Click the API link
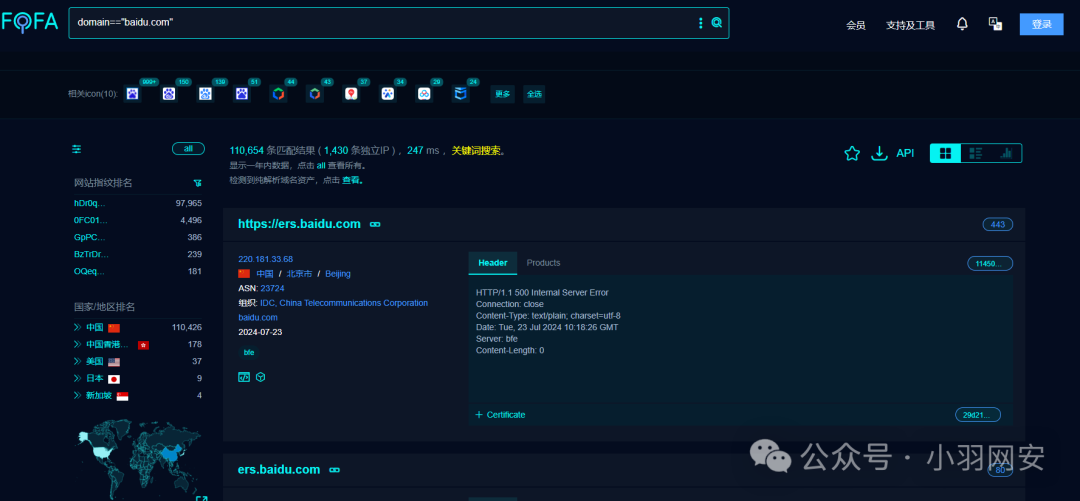The width and height of the screenshot is (1080, 501). coord(905,154)
